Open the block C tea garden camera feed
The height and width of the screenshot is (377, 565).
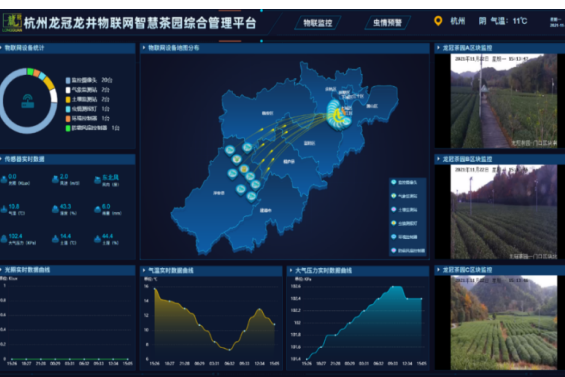click(503, 322)
